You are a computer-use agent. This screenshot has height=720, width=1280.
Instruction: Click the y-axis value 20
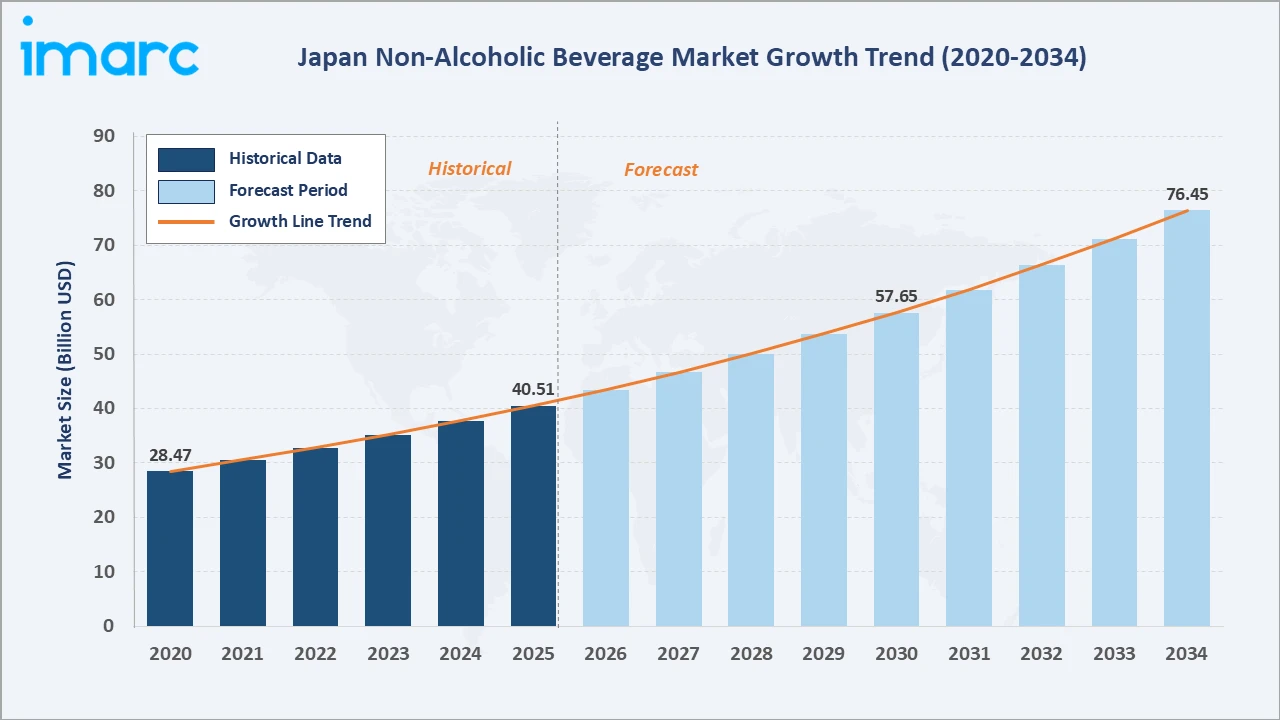click(104, 517)
